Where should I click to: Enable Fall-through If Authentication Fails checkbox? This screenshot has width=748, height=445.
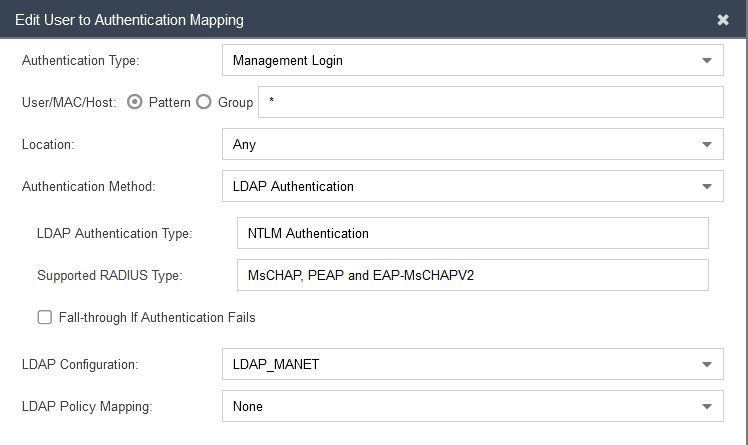(x=44, y=317)
